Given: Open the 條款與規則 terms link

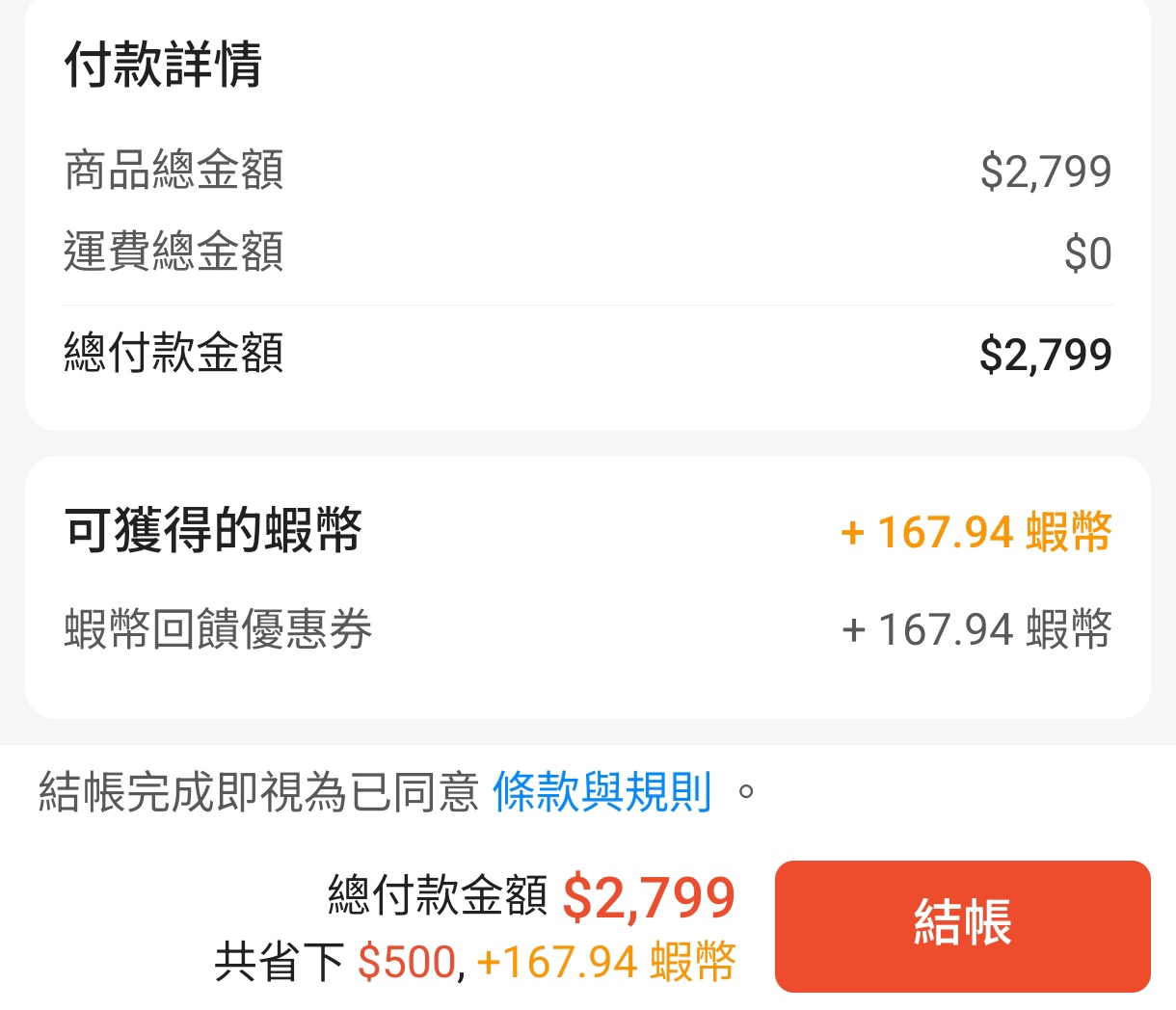Looking at the screenshot, I should pos(601,793).
